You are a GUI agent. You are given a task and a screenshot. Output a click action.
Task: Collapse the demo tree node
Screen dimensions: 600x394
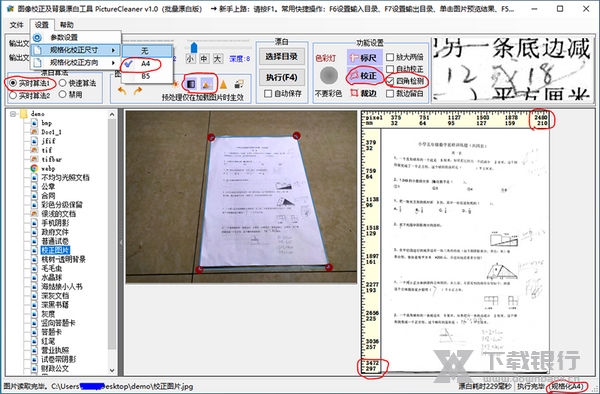pos(13,114)
